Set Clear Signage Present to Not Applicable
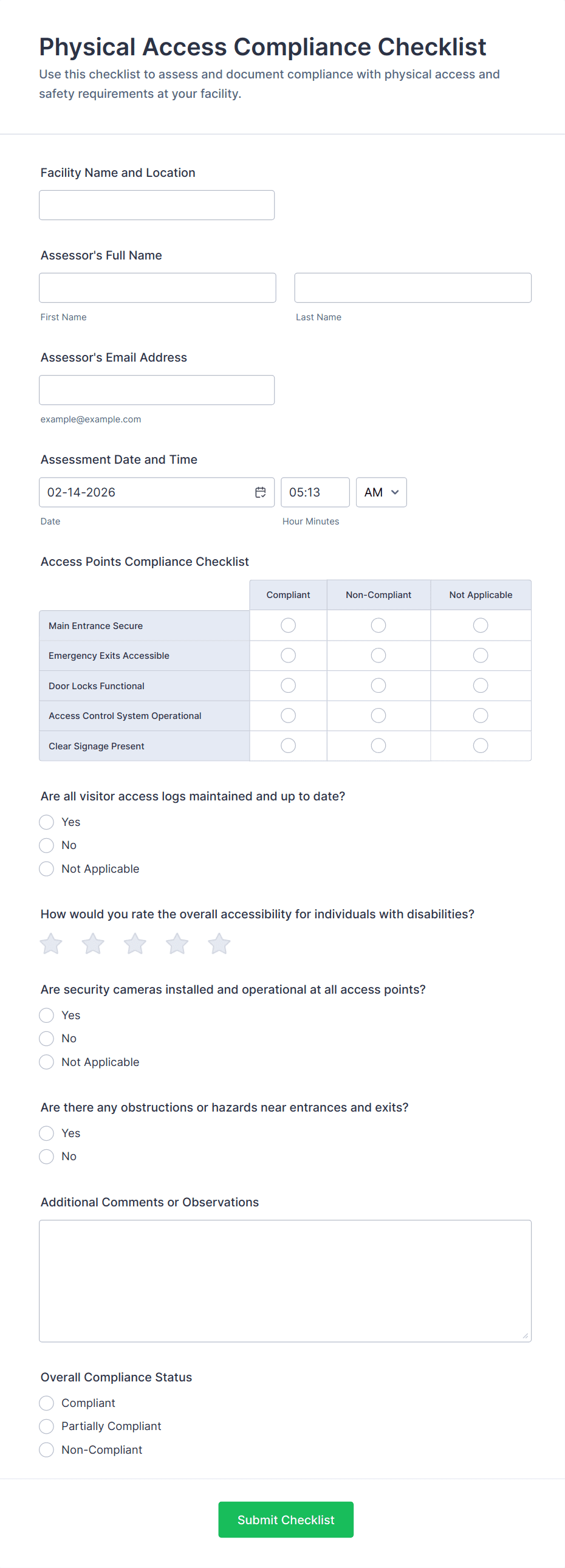565x1568 pixels. tap(481, 746)
